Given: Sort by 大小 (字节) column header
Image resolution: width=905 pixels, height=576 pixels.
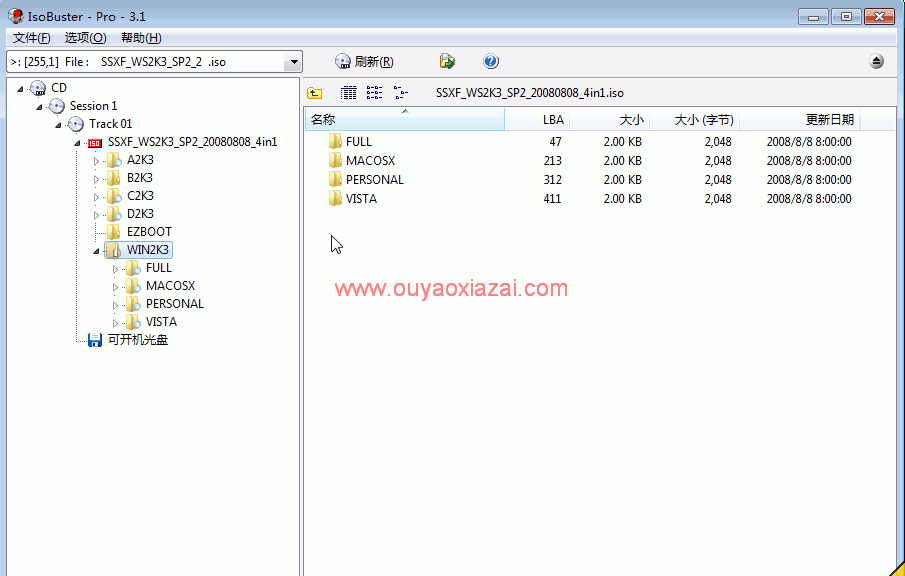Looking at the screenshot, I should click(x=694, y=119).
